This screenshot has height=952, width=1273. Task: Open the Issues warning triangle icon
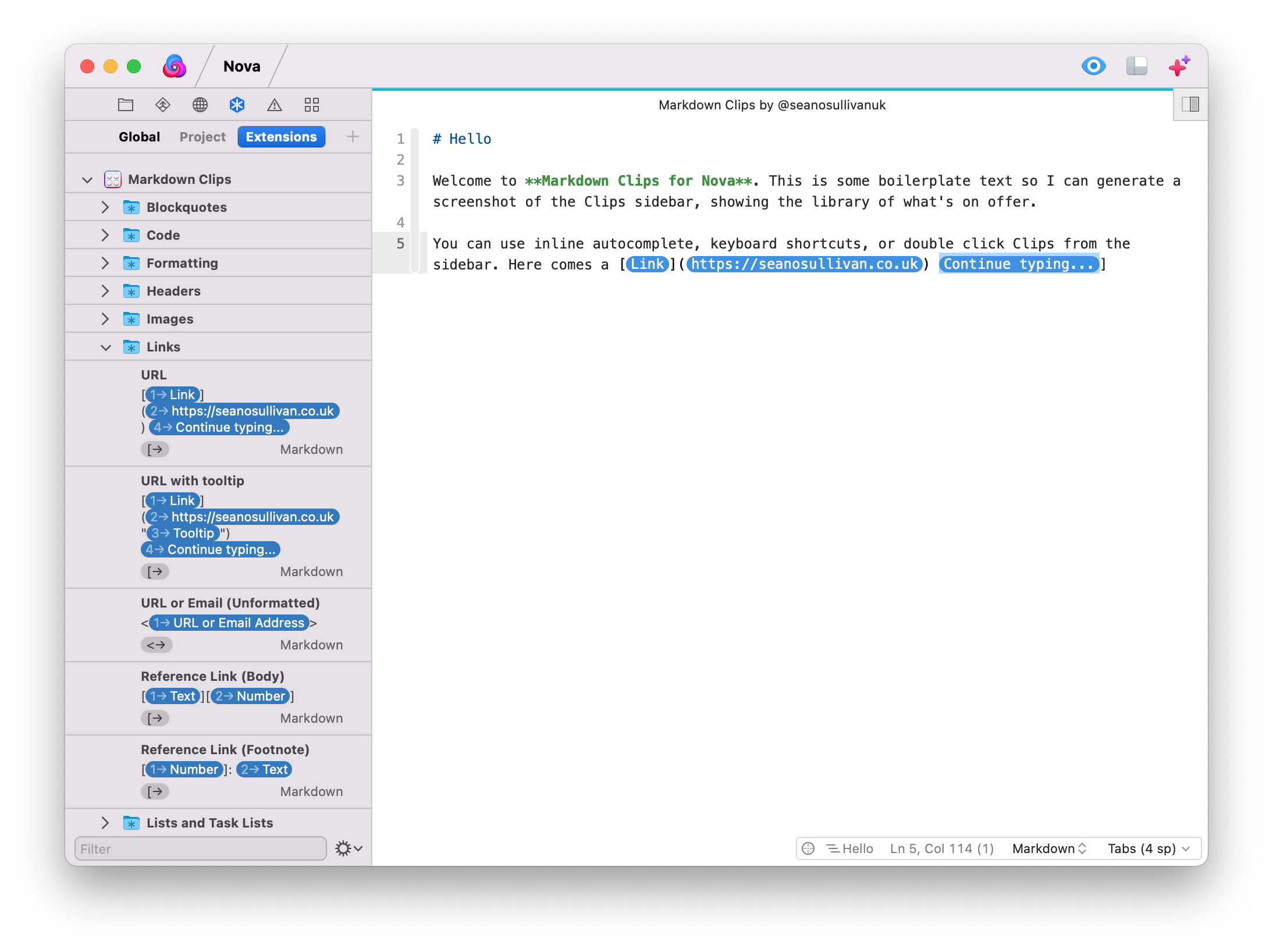click(274, 105)
